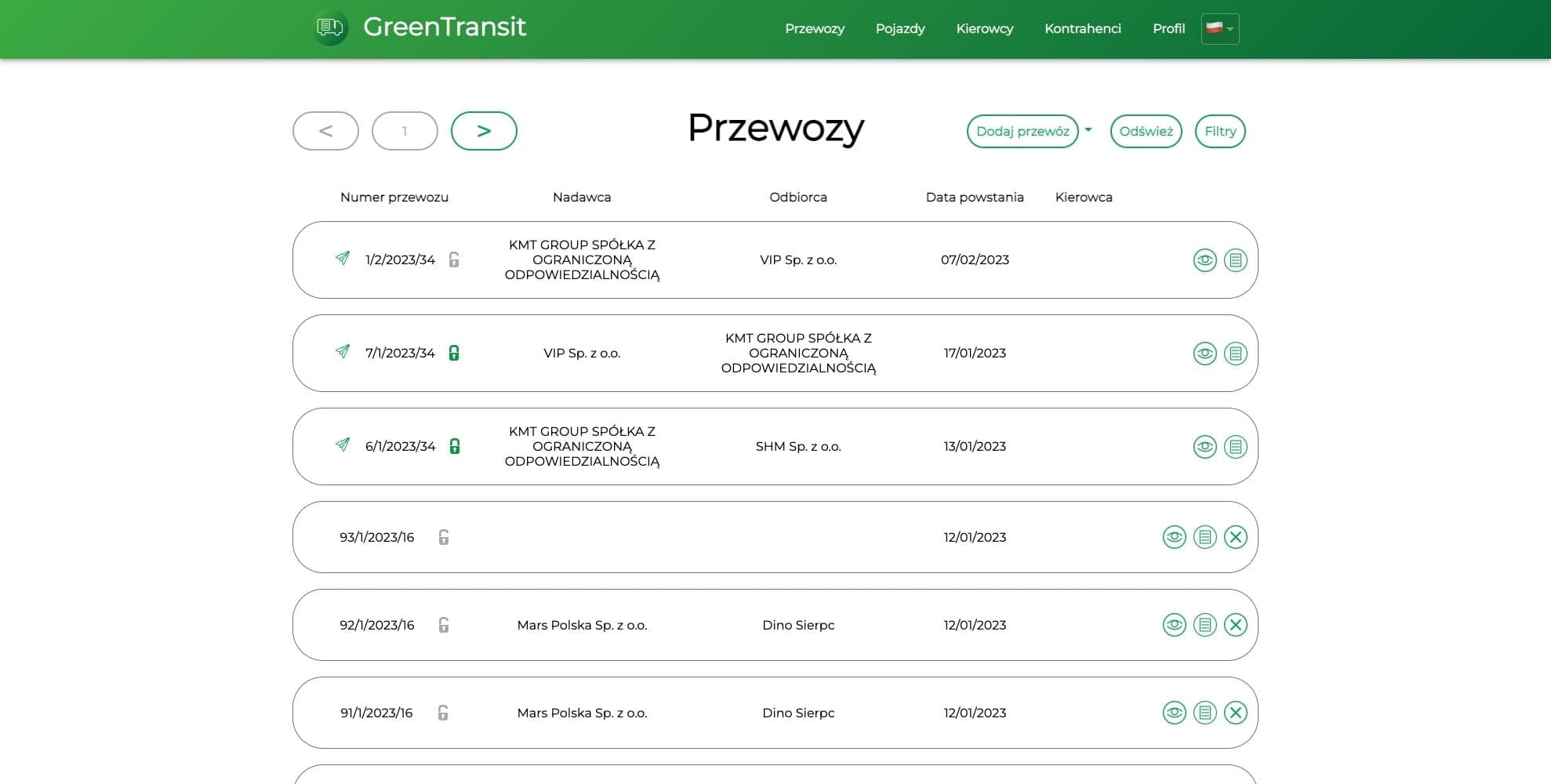The width and height of the screenshot is (1551, 784).
Task: Toggle the lock on transport 1/2/2023/34
Action: pos(454,260)
